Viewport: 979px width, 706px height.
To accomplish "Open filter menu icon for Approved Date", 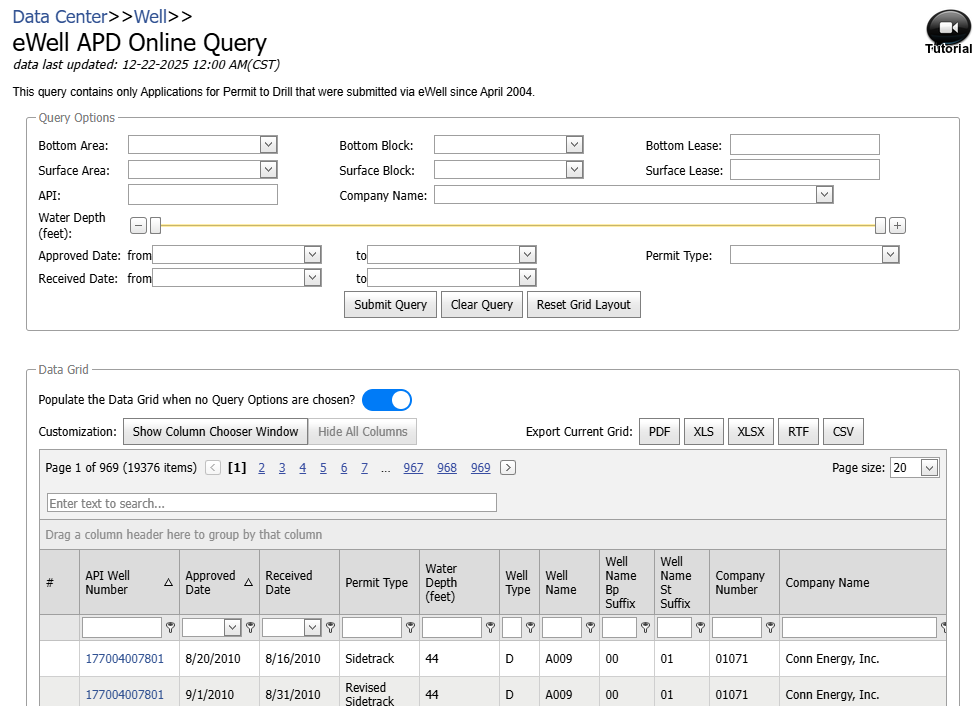I will tap(250, 627).
